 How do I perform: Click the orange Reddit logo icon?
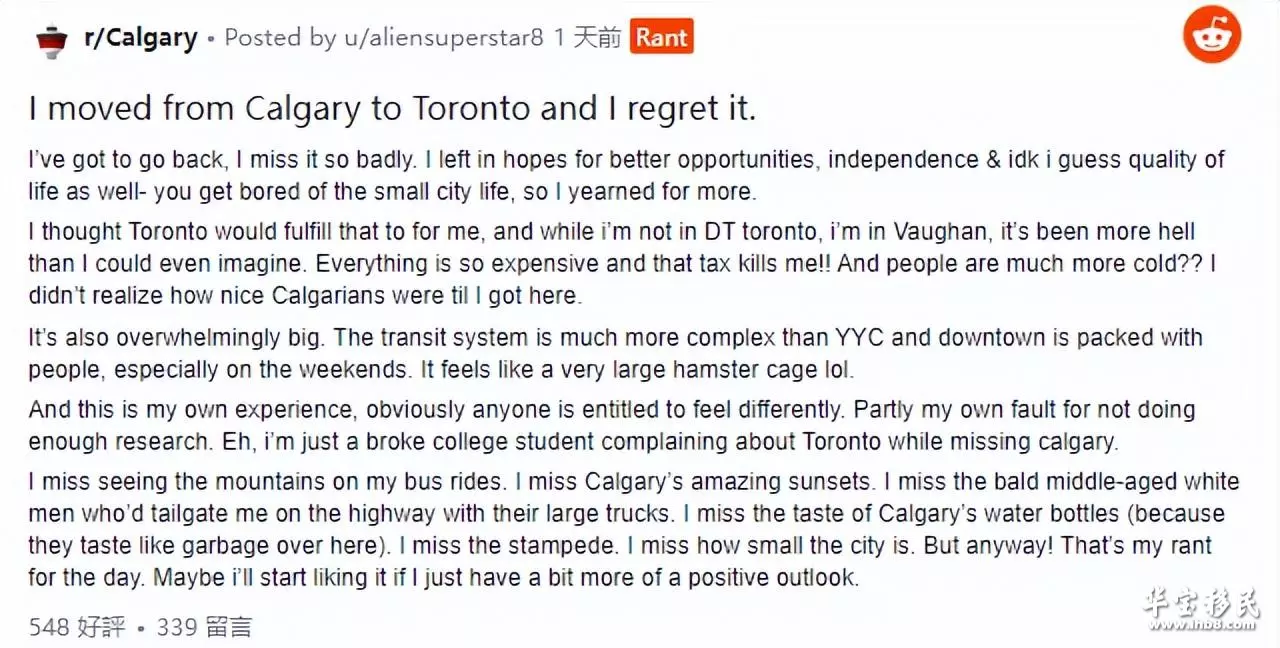coord(1211,37)
